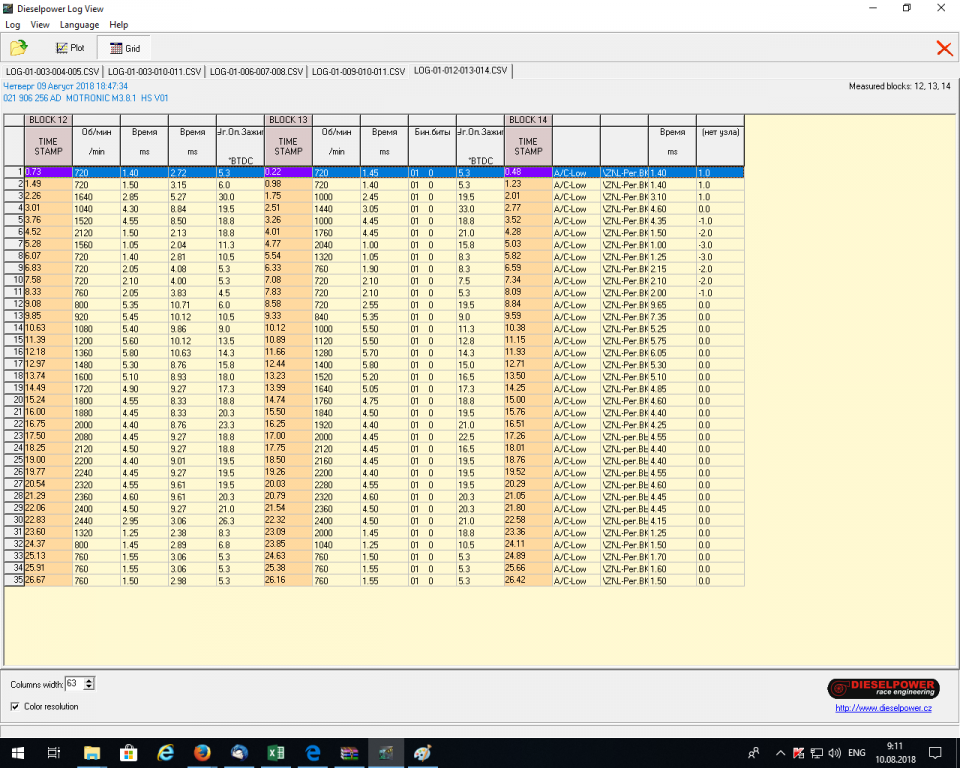This screenshot has height=768, width=960.
Task: Open Excel from the taskbar
Action: tap(275, 752)
